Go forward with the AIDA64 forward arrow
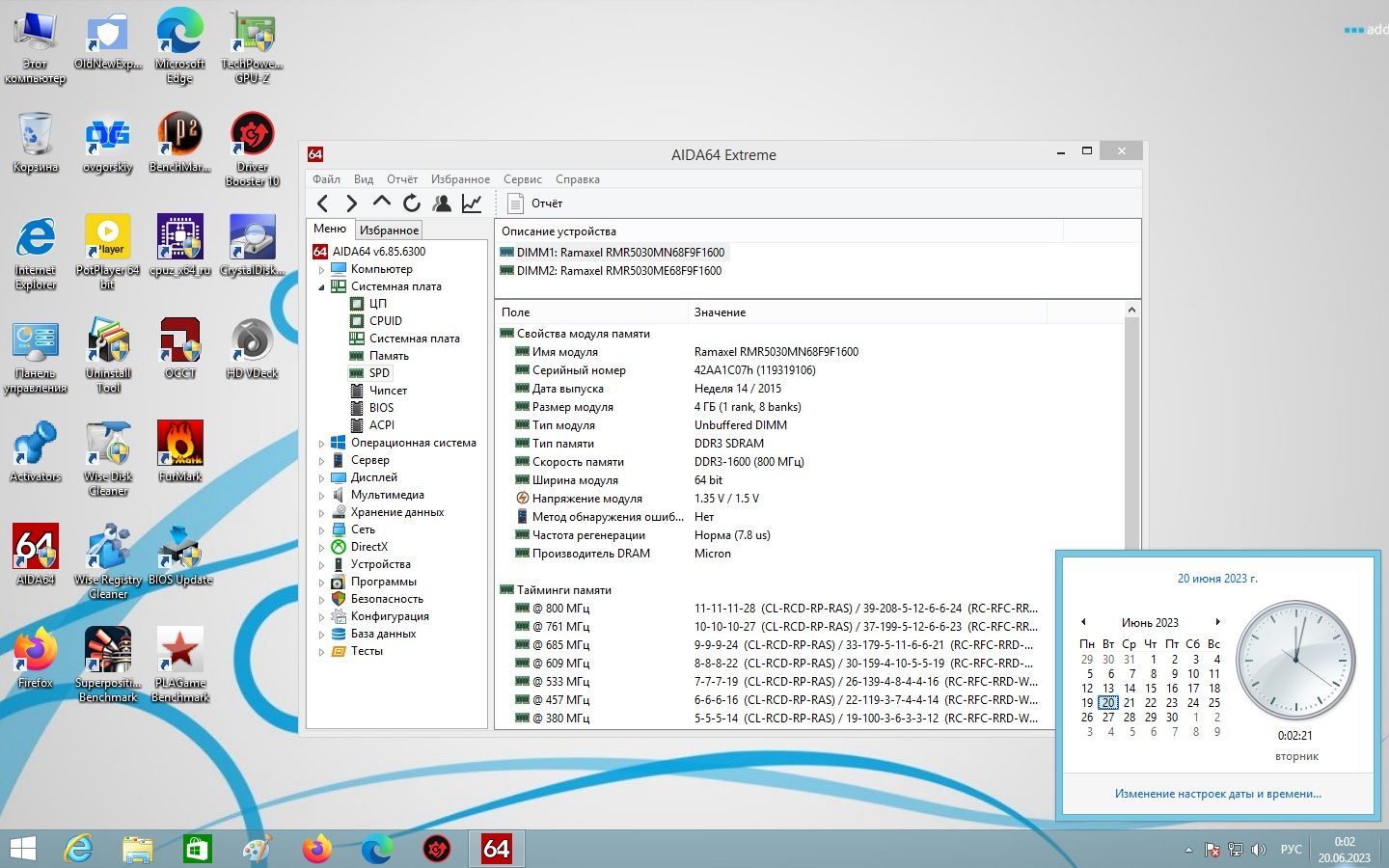 point(352,203)
